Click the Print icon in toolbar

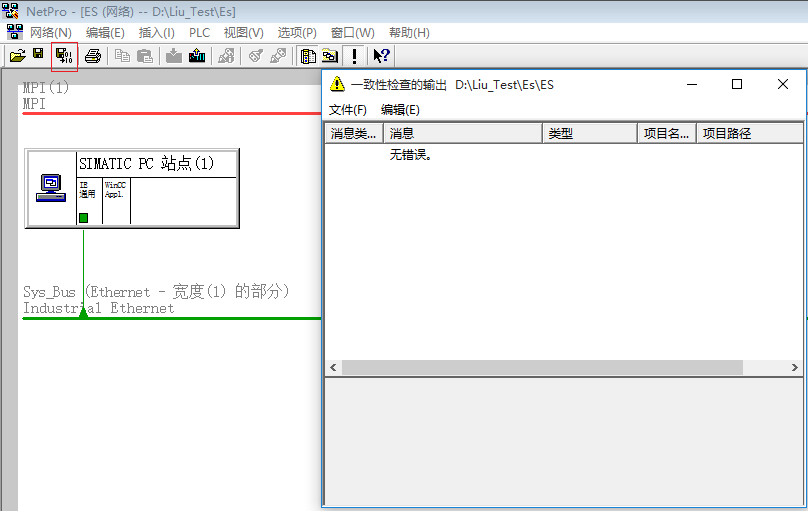pyautogui.click(x=93, y=56)
